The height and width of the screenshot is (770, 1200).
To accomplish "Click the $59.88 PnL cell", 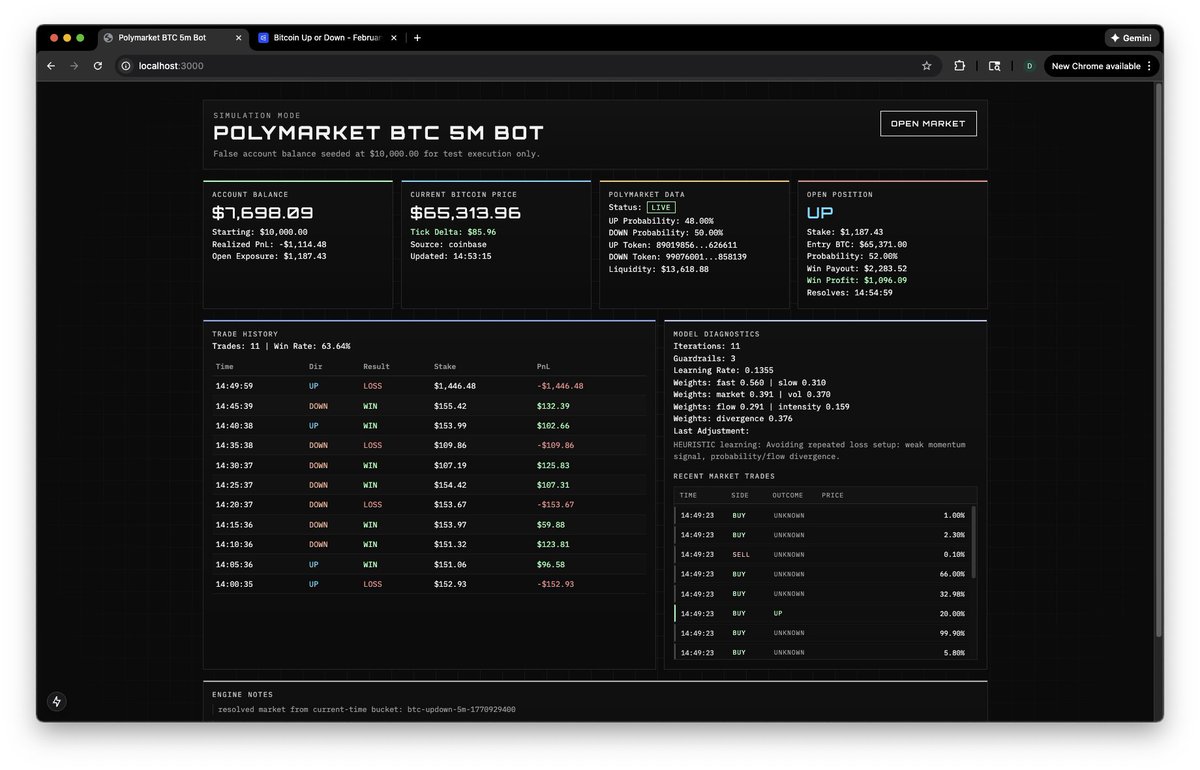I will point(550,525).
